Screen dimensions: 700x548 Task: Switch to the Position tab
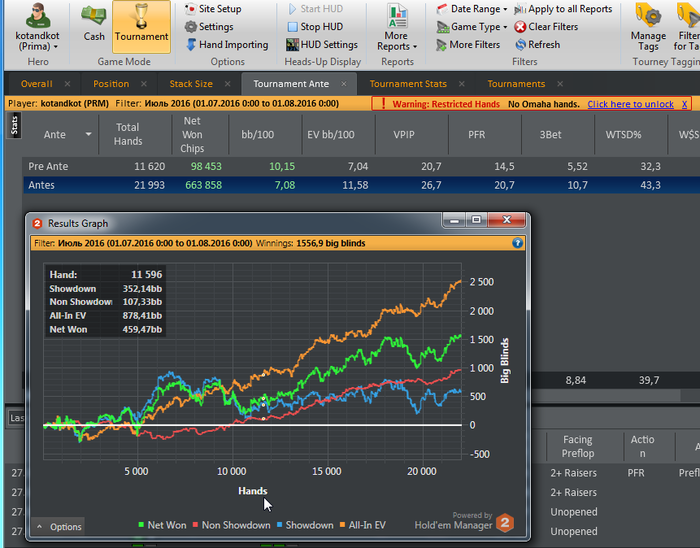point(111,84)
